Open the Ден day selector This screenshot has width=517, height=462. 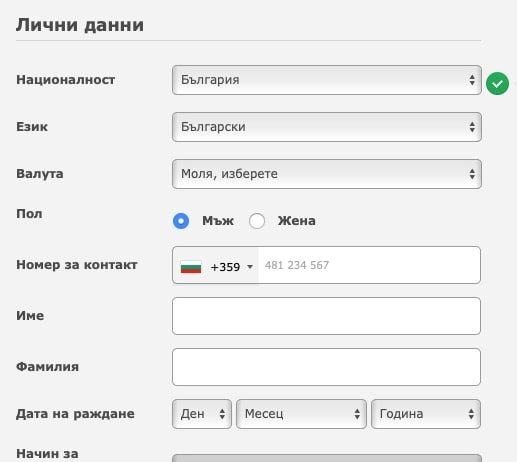(202, 414)
